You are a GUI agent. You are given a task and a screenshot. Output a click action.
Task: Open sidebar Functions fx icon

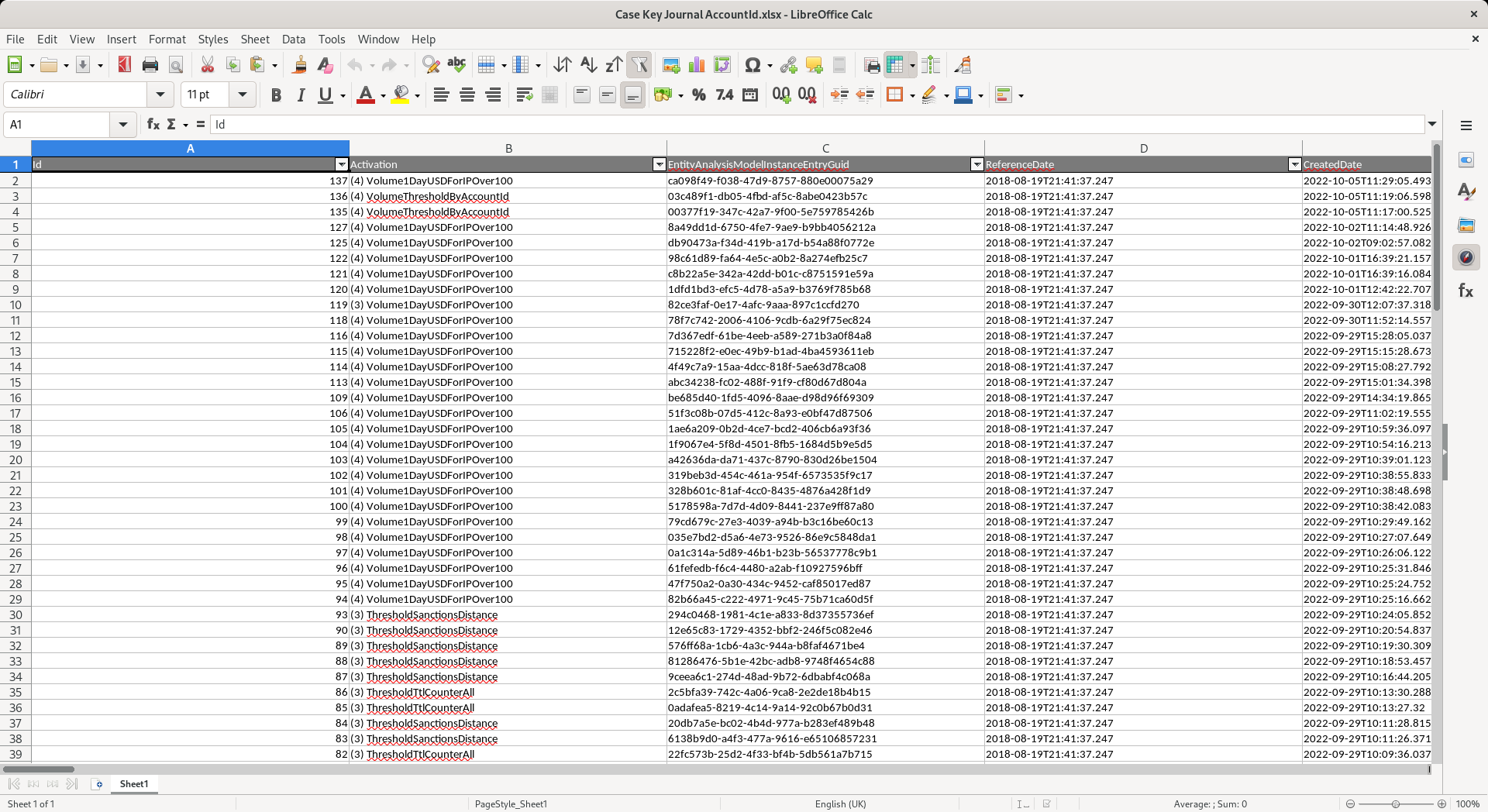(1466, 291)
